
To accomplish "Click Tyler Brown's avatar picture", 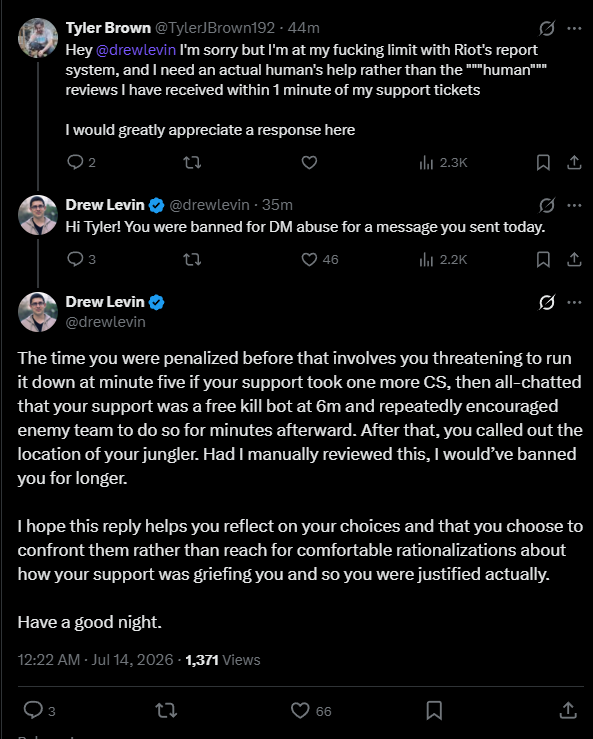I will pyautogui.click(x=38, y=38).
